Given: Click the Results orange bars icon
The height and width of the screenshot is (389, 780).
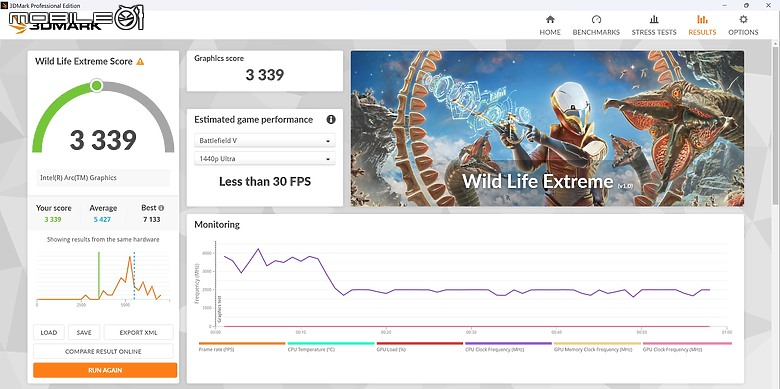Looking at the screenshot, I should 702,19.
